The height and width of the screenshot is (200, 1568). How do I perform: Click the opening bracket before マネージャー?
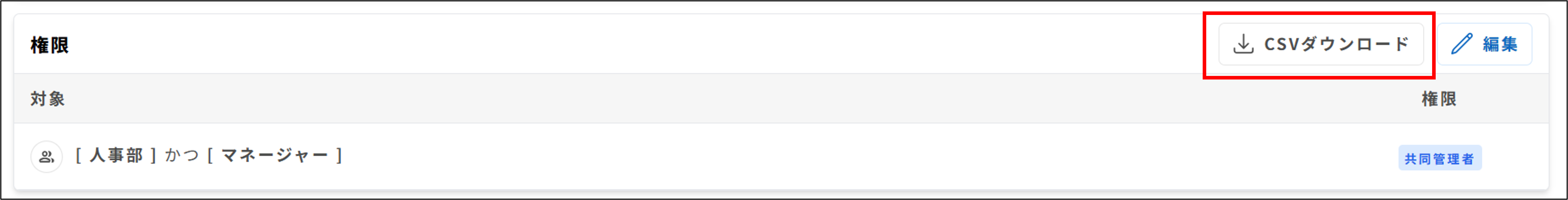(x=210, y=155)
